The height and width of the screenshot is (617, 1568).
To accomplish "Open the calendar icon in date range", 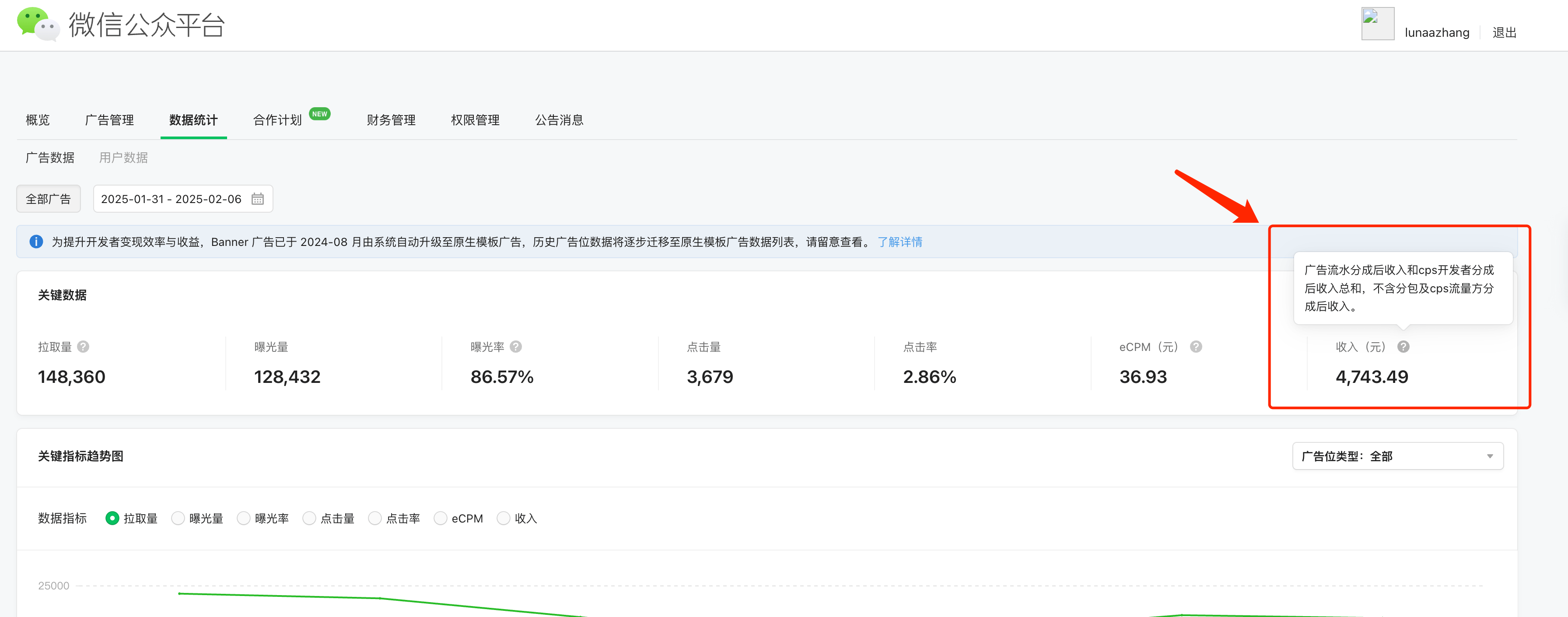I will pos(258,199).
